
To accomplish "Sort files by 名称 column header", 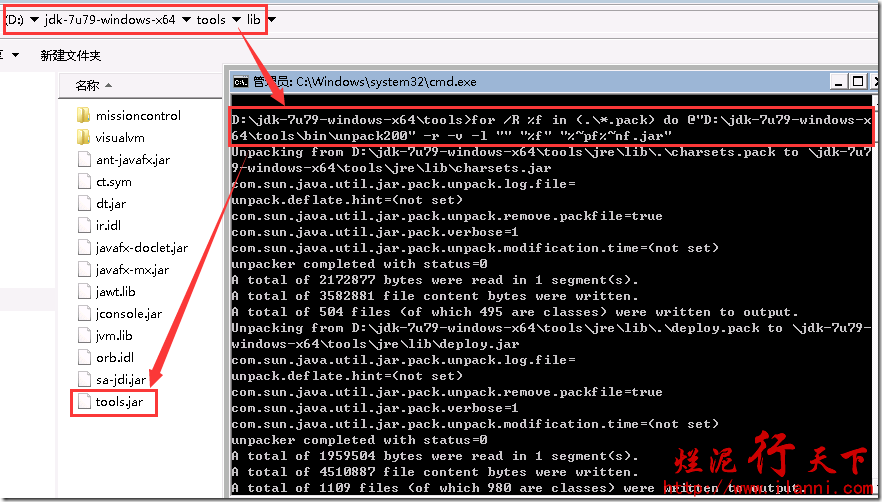I will (88, 86).
